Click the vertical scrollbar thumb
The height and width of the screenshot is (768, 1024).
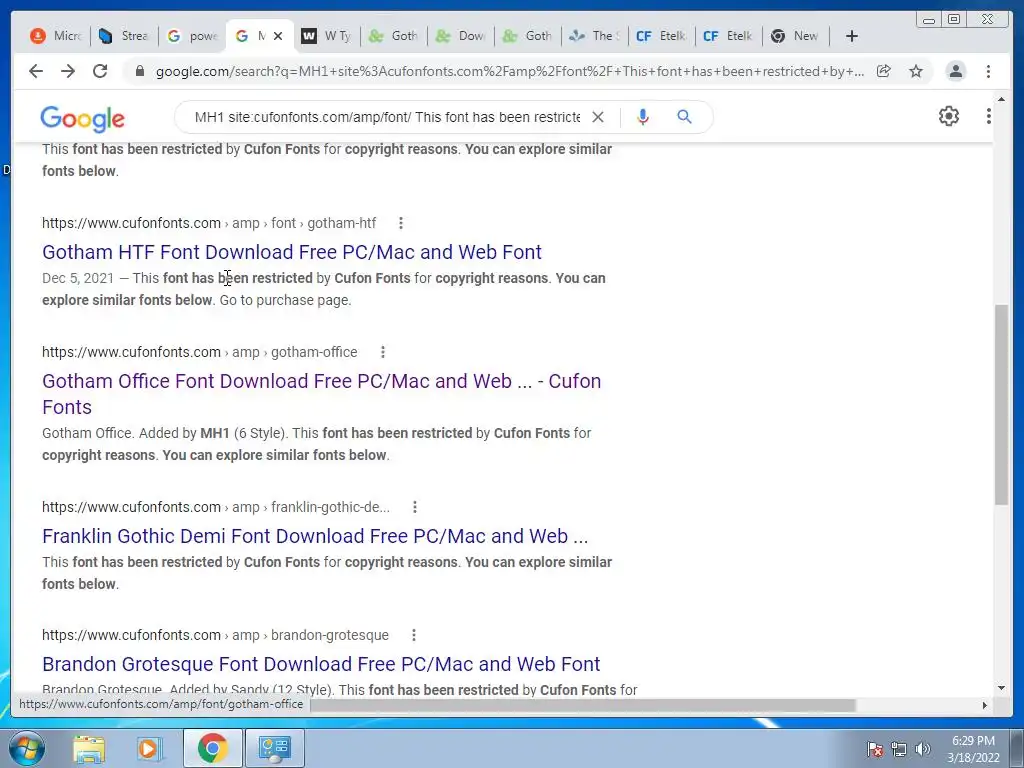1001,404
